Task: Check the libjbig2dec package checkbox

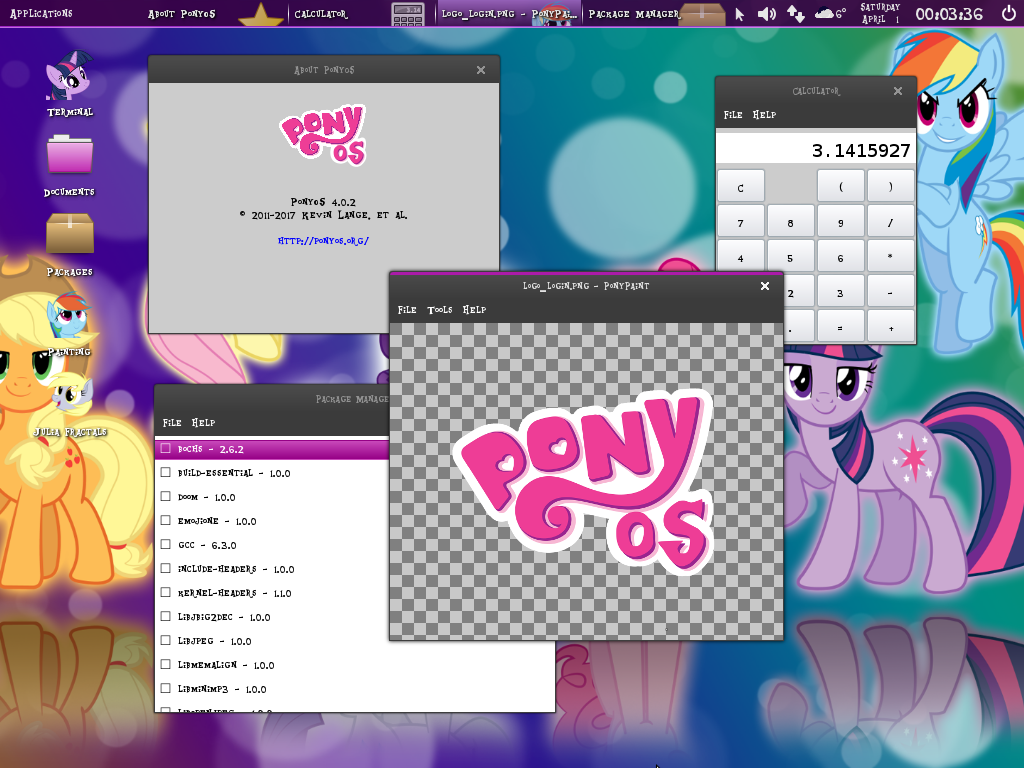Action: coord(165,616)
